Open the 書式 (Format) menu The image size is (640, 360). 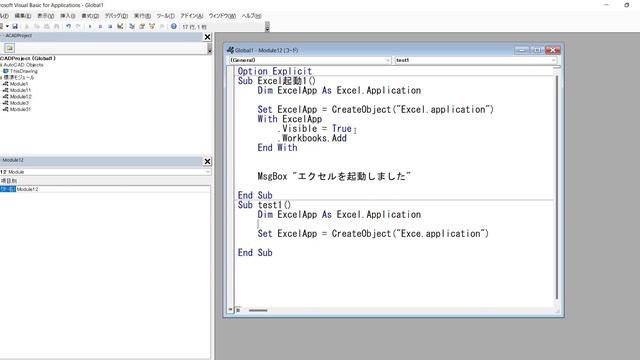point(90,16)
